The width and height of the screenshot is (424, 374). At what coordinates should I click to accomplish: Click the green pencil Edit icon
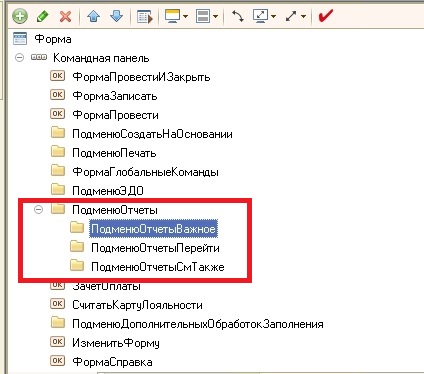tap(43, 16)
